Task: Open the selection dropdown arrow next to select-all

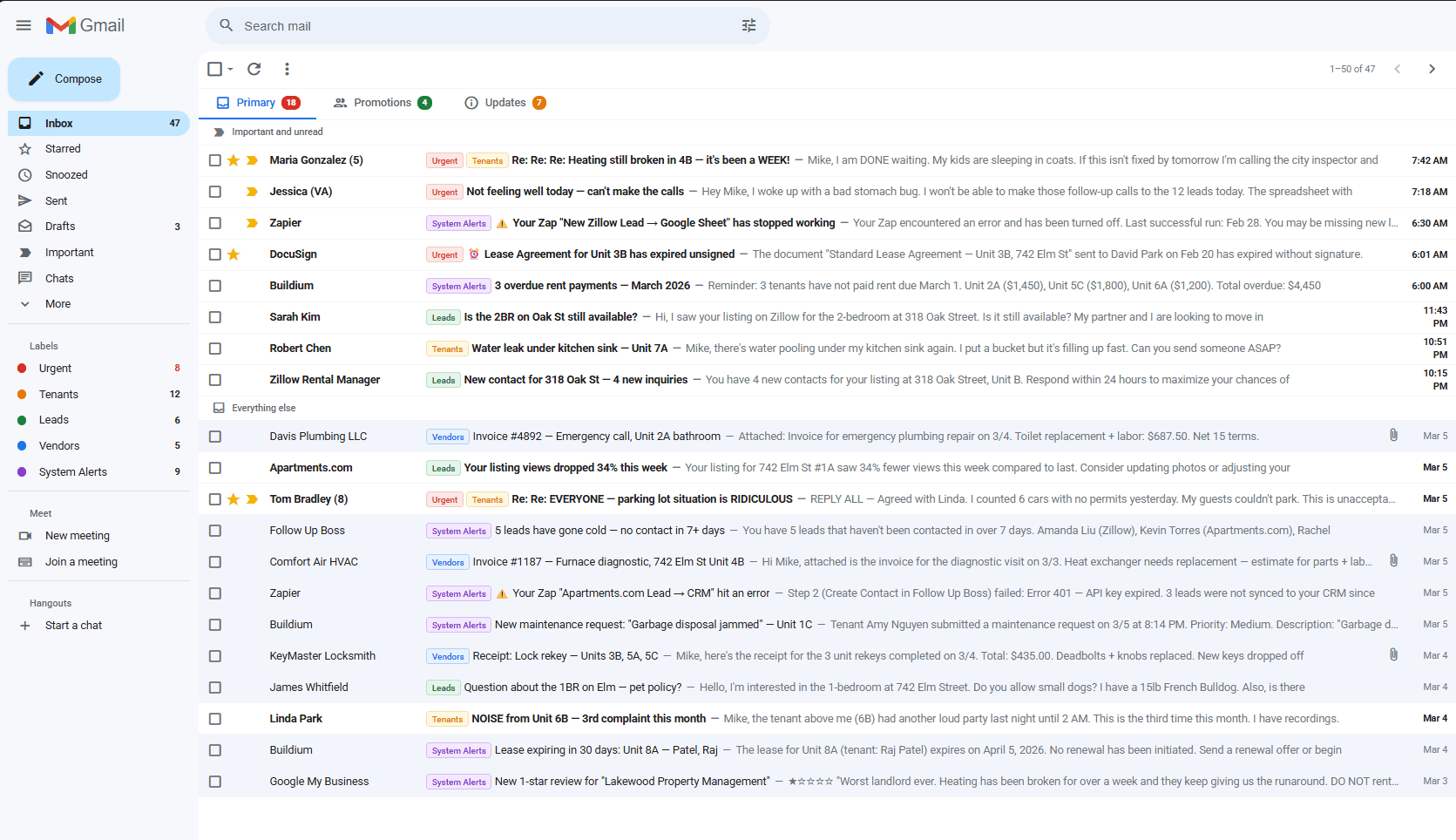Action: pyautogui.click(x=228, y=69)
